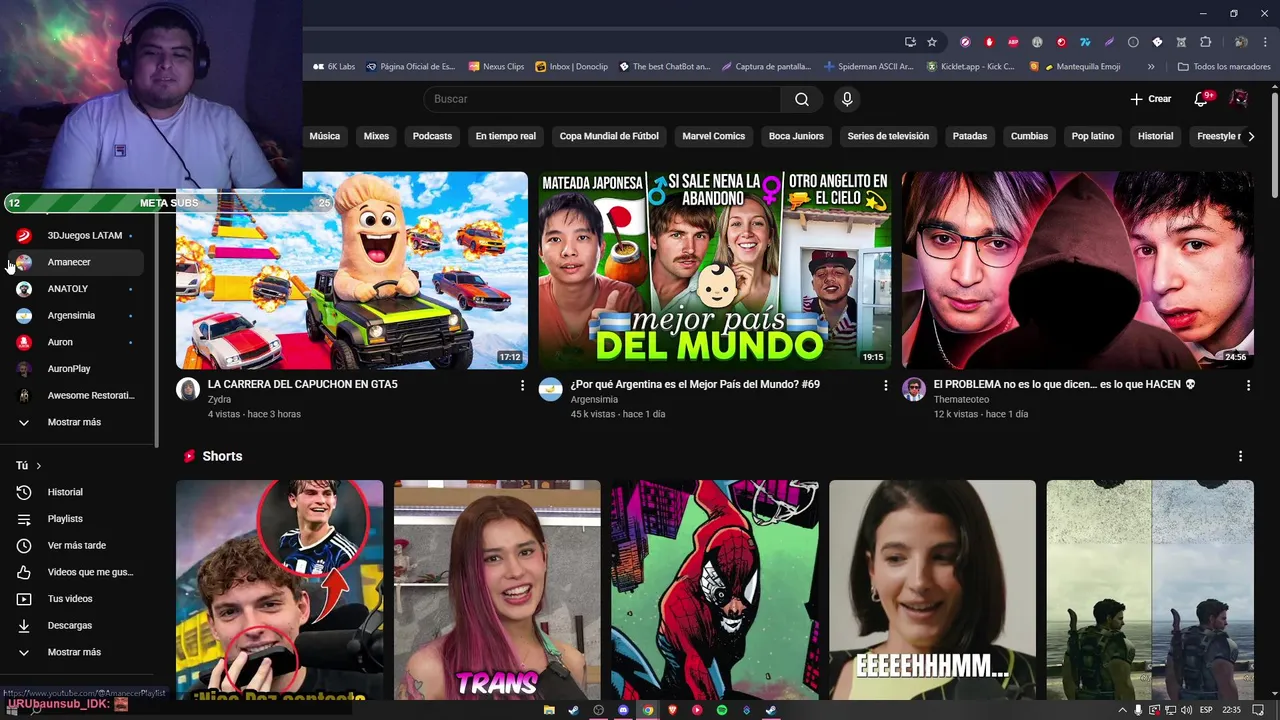This screenshot has width=1280, height=720.
Task: Select the Mixes filter chip
Action: point(376,136)
